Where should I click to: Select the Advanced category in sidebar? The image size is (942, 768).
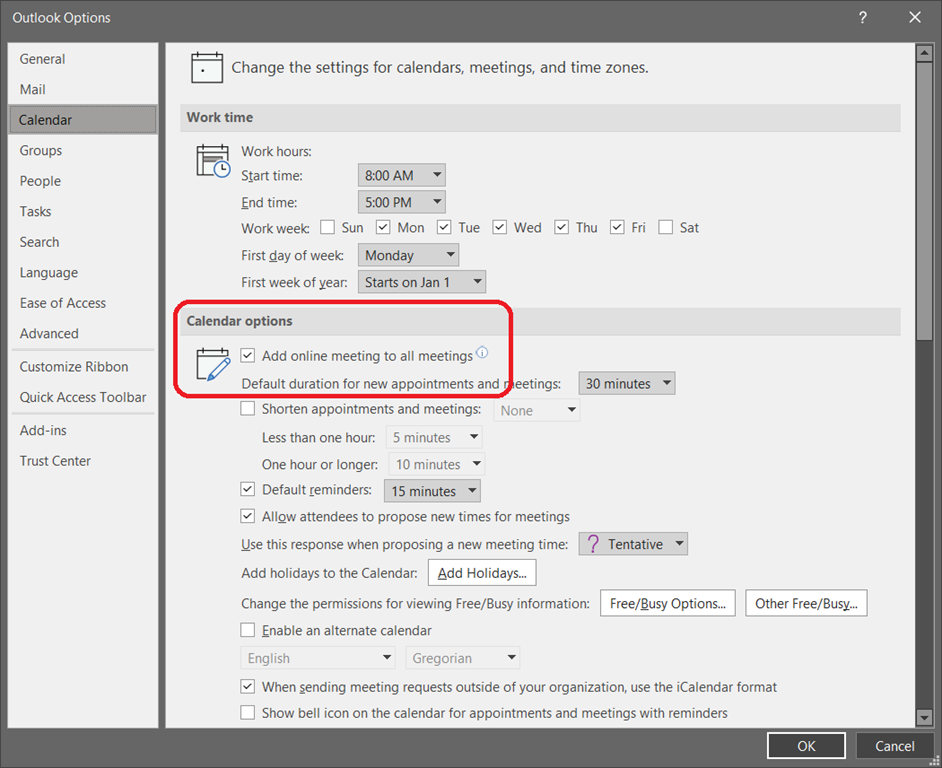[49, 333]
